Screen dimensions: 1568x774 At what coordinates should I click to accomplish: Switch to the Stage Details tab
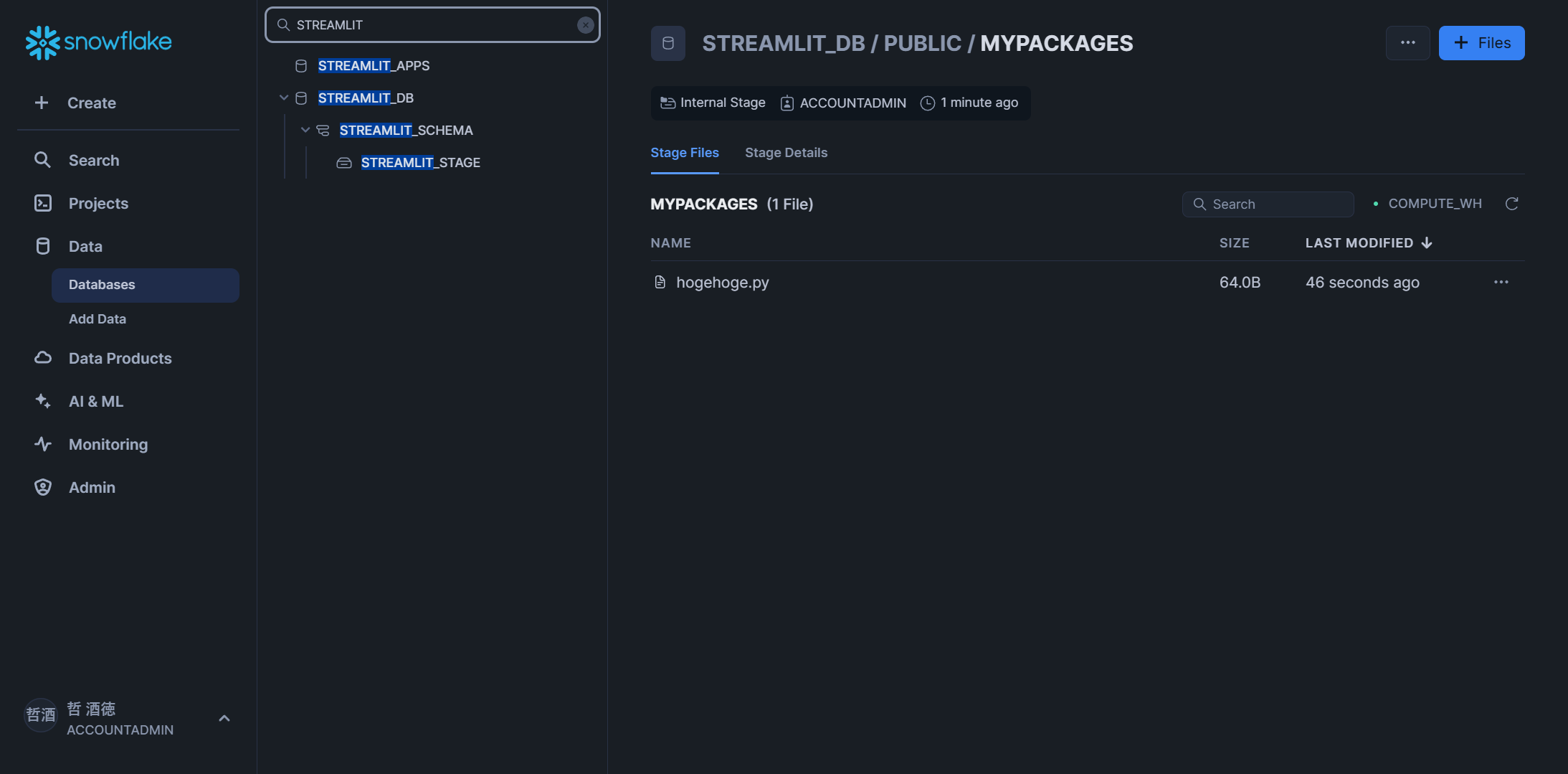[786, 153]
